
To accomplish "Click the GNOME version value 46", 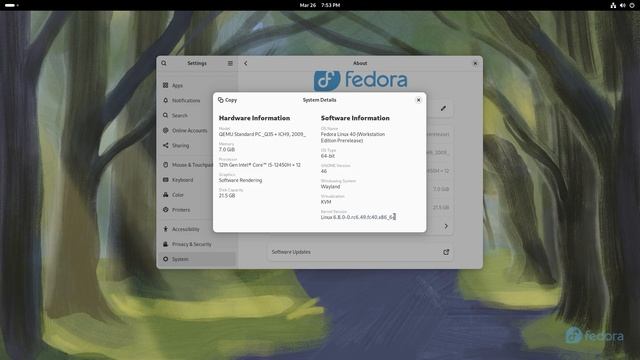I will pyautogui.click(x=324, y=171).
